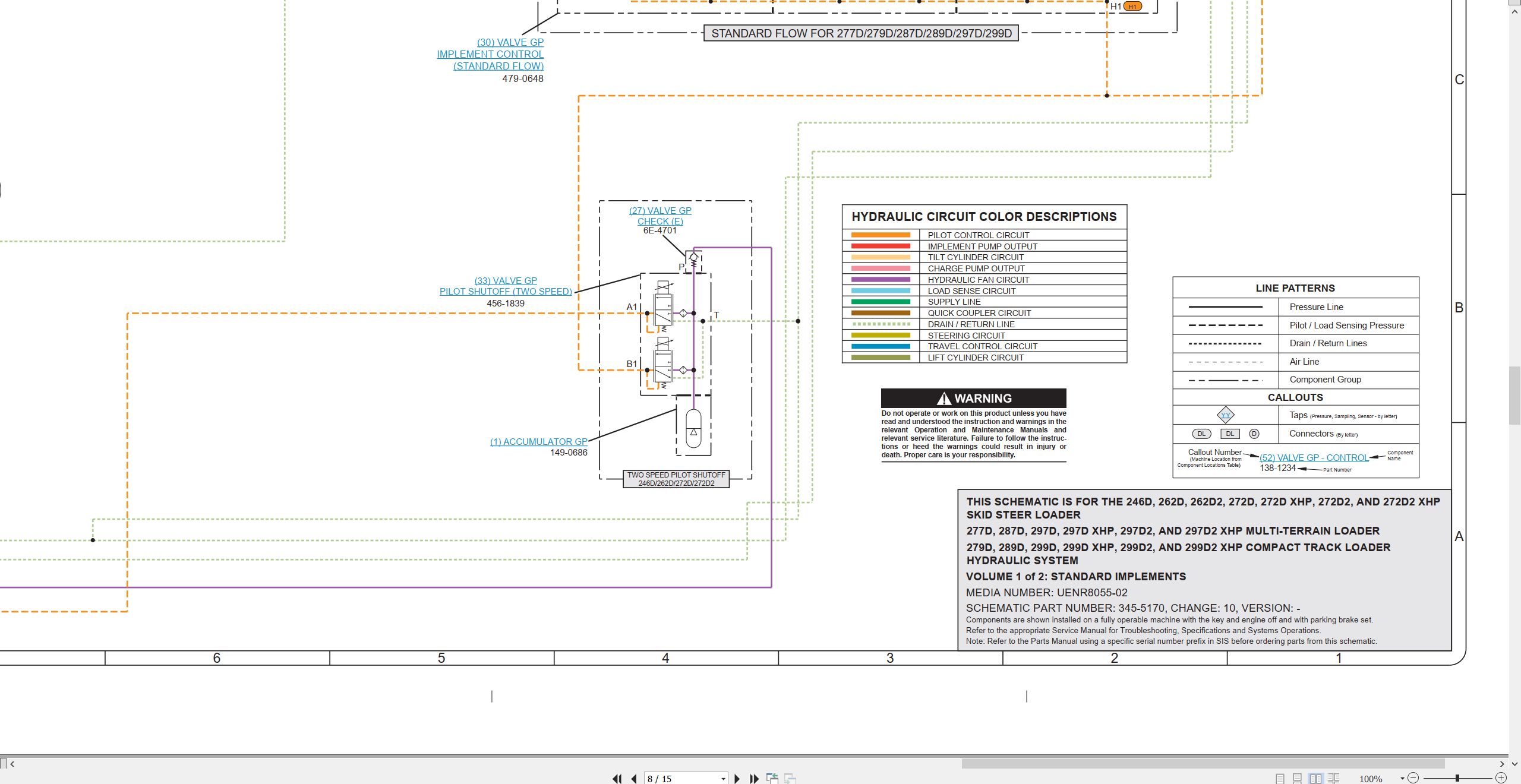Image resolution: width=1521 pixels, height=784 pixels.
Task: Click the 'STANDARD FLOW FOR 277D/279D/287D/289D/297D/299D' label
Action: (x=861, y=33)
